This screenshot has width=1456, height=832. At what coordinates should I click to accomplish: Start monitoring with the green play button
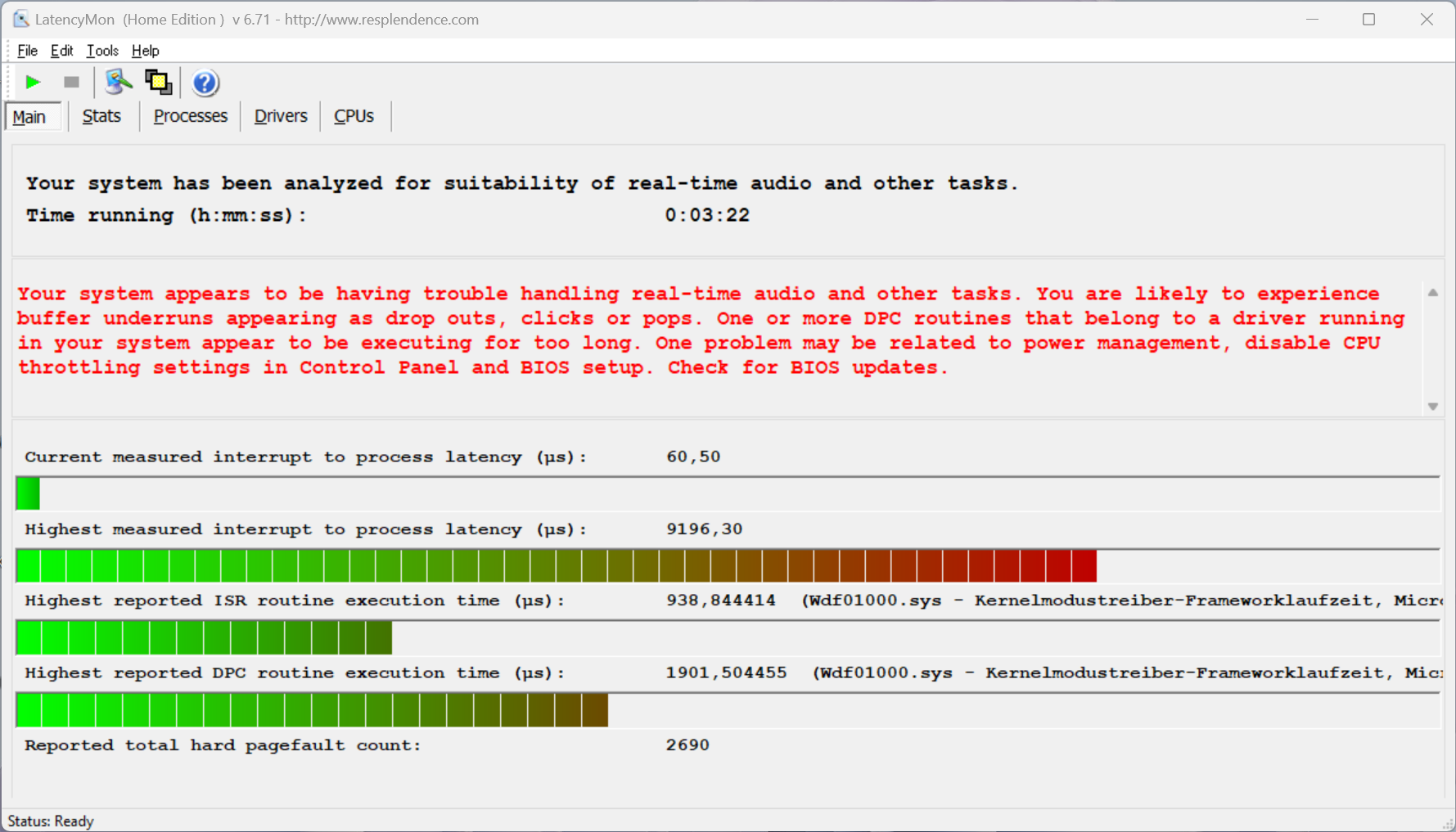pyautogui.click(x=33, y=82)
